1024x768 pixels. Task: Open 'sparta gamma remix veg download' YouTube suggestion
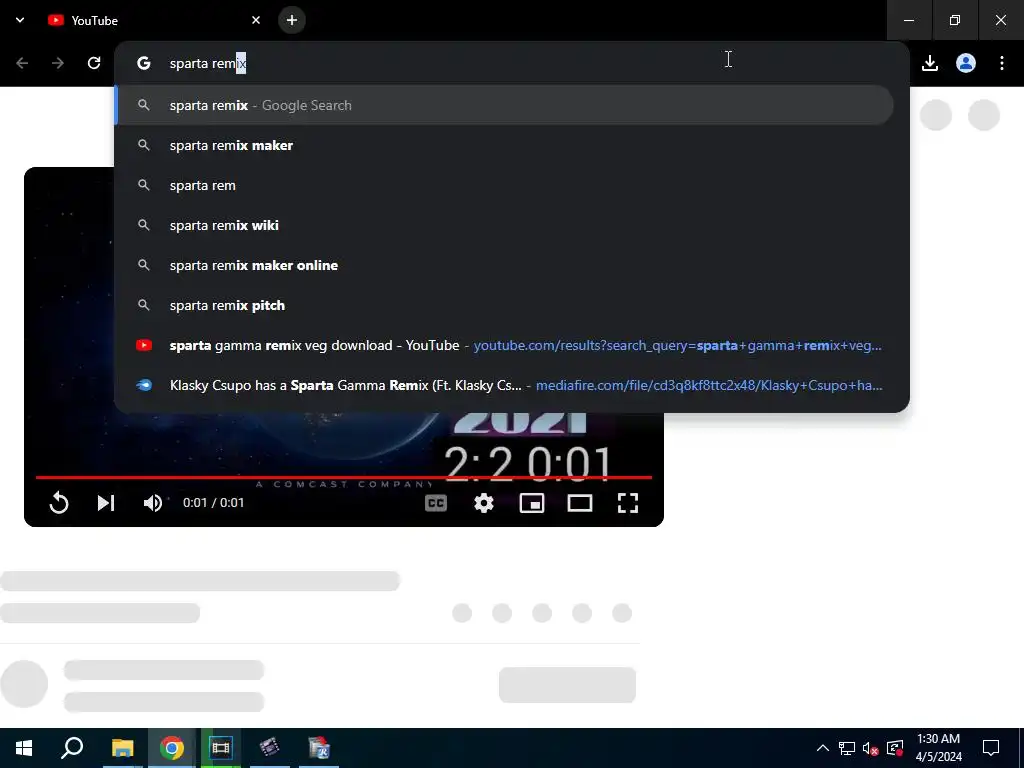coord(504,345)
